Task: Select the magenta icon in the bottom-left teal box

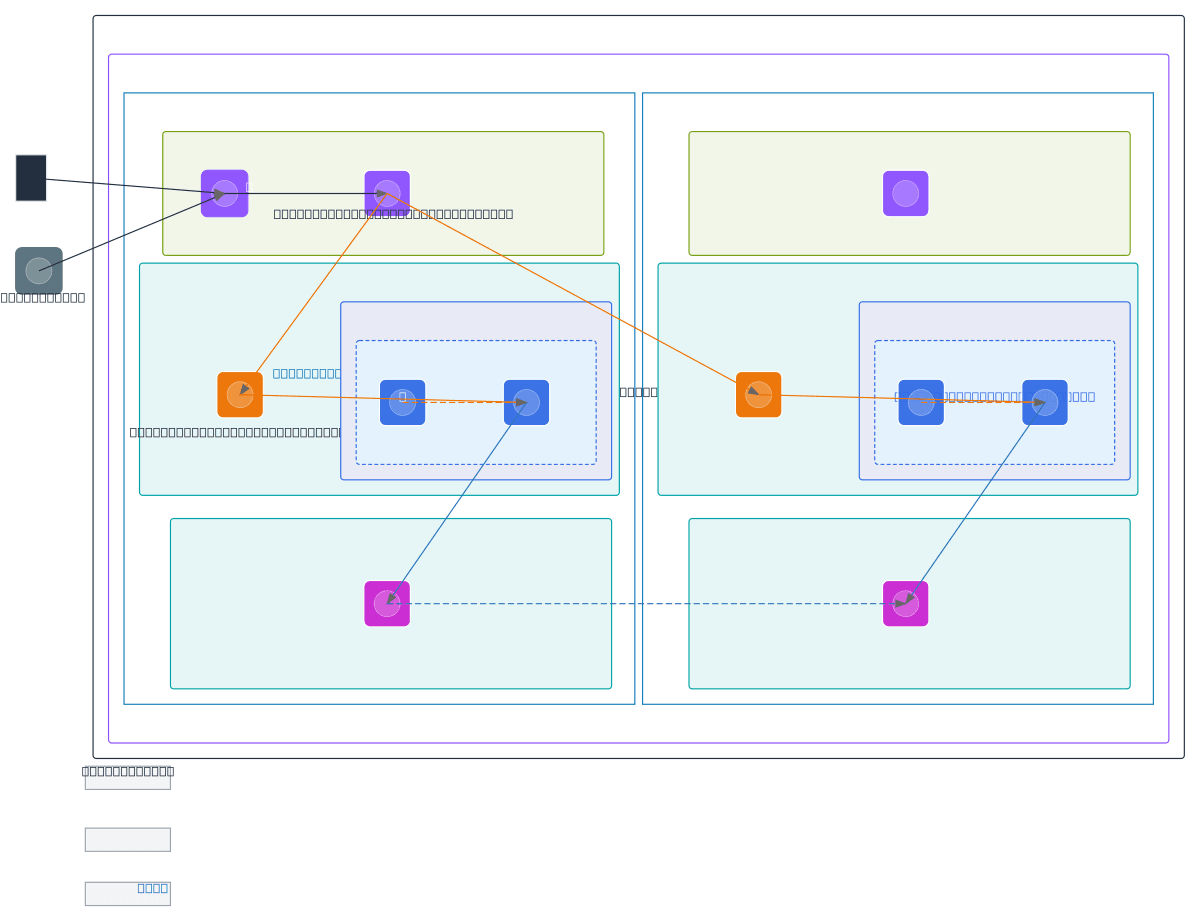Action: [x=387, y=604]
